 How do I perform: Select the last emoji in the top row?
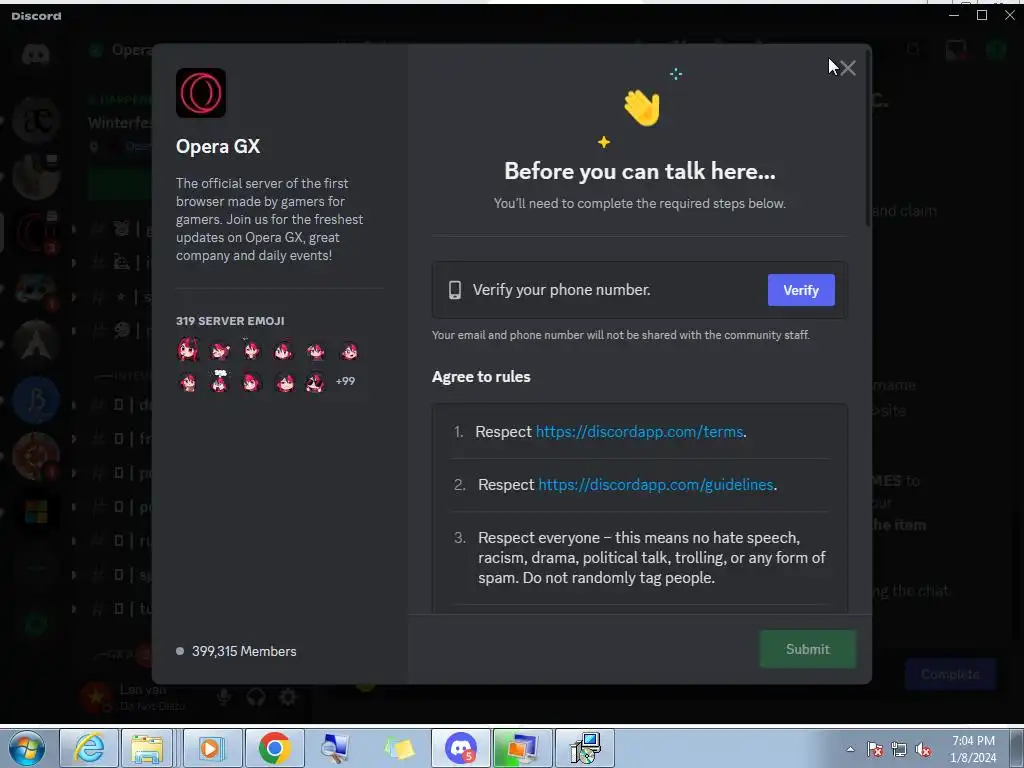coord(349,351)
